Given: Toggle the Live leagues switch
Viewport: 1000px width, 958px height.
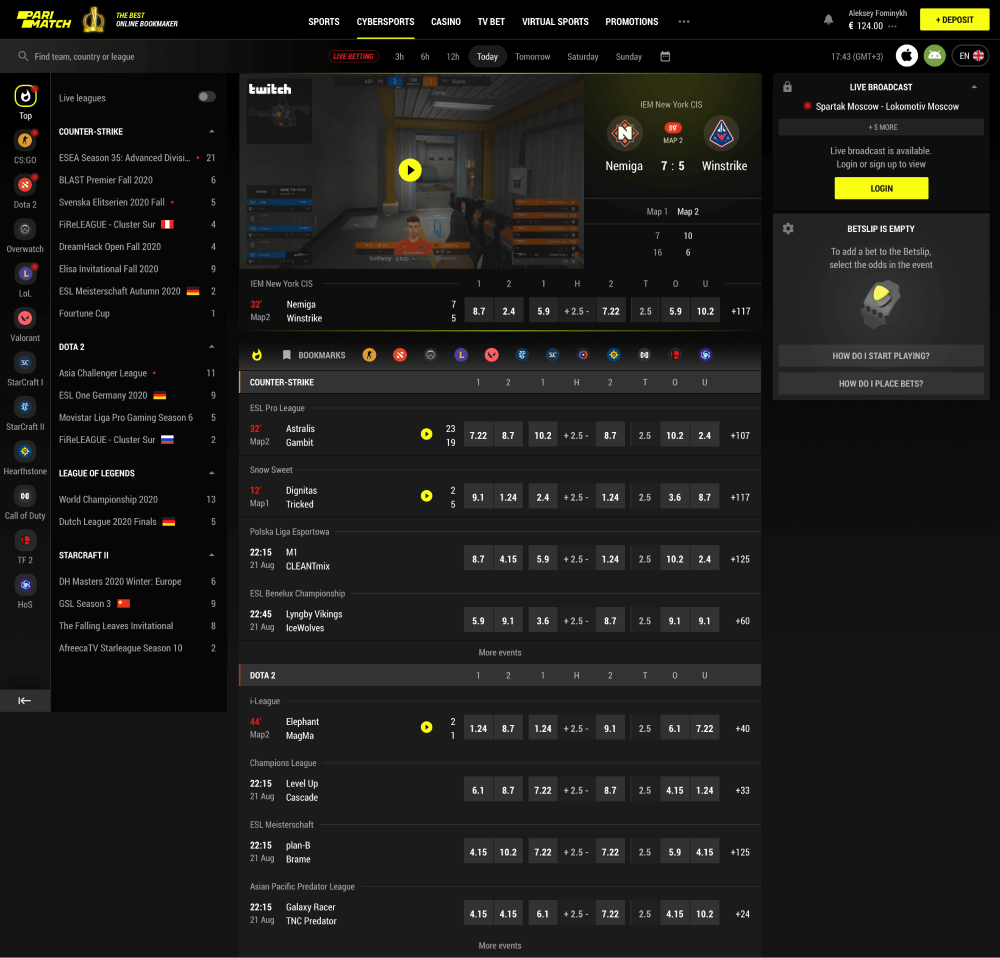Looking at the screenshot, I should point(207,97).
